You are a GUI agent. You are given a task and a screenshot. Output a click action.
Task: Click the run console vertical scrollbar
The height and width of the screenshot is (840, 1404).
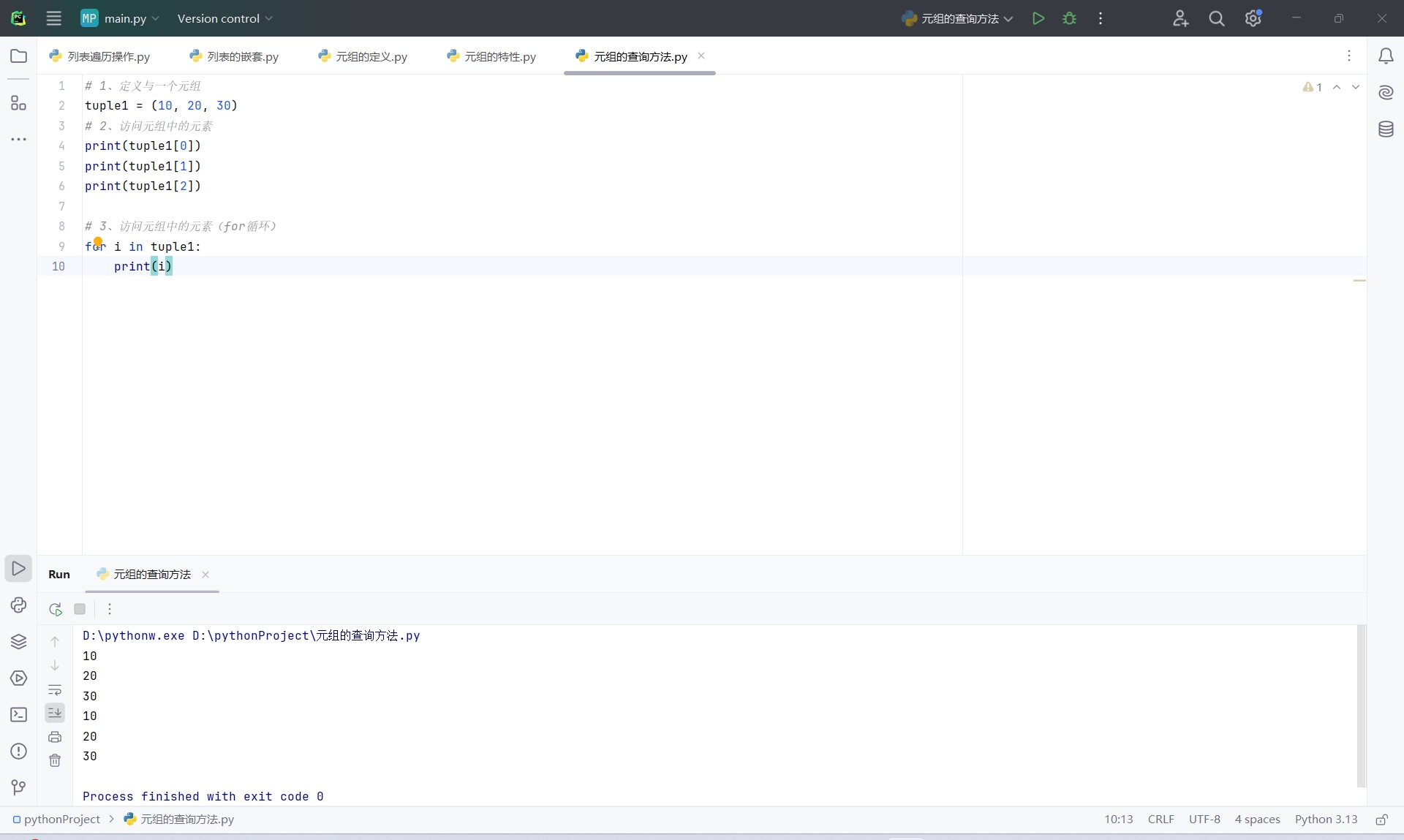click(1361, 705)
